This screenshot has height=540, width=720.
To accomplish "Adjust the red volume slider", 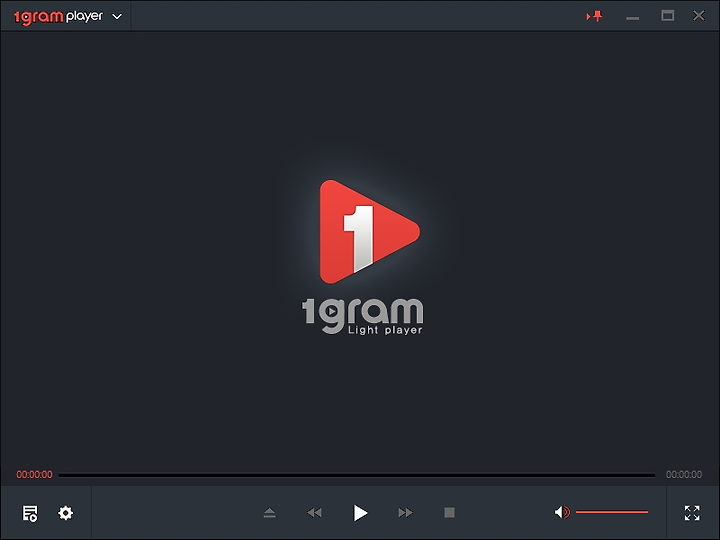I will point(612,512).
